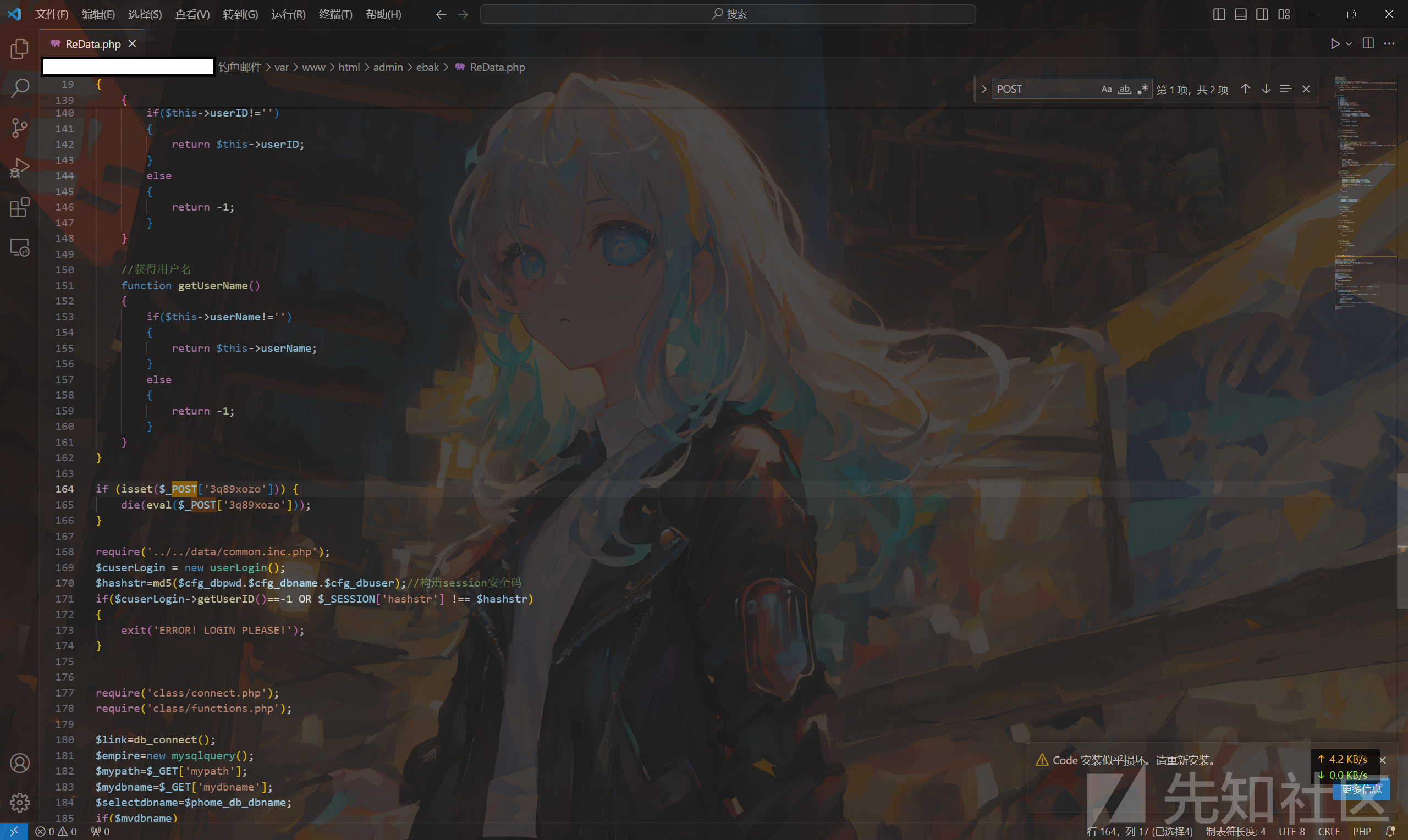Open the editor More Actions ellipsis

(x=1389, y=43)
